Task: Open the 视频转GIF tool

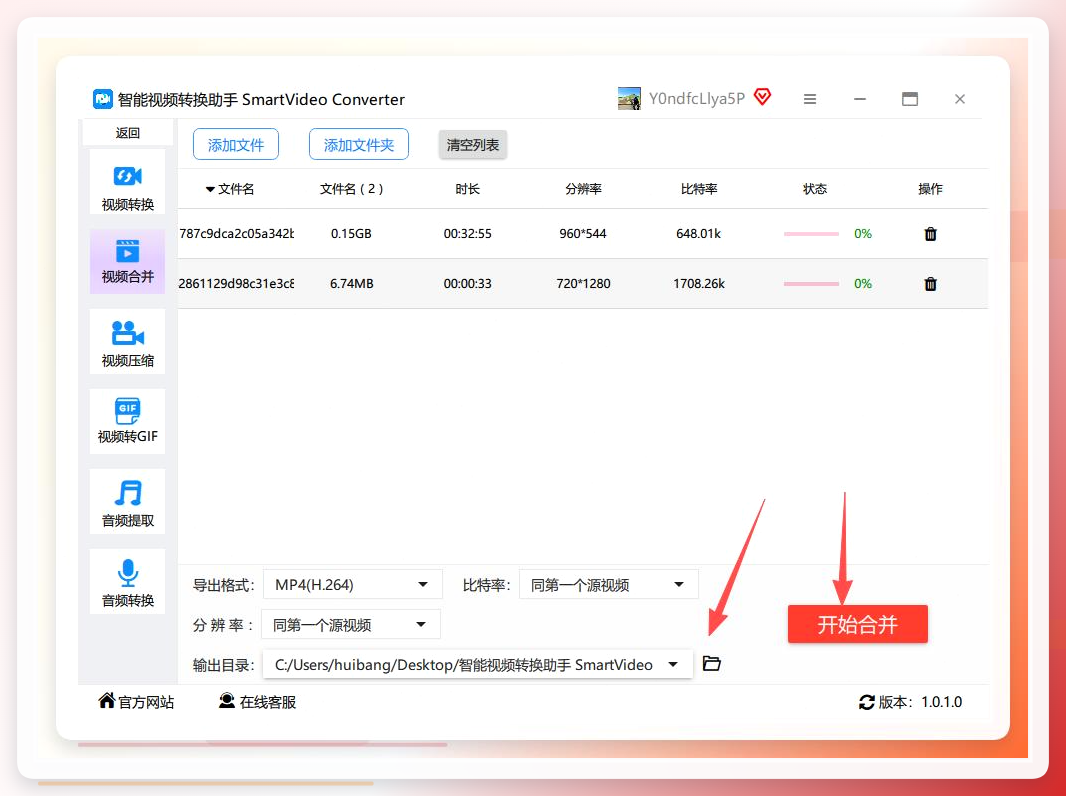Action: (127, 421)
